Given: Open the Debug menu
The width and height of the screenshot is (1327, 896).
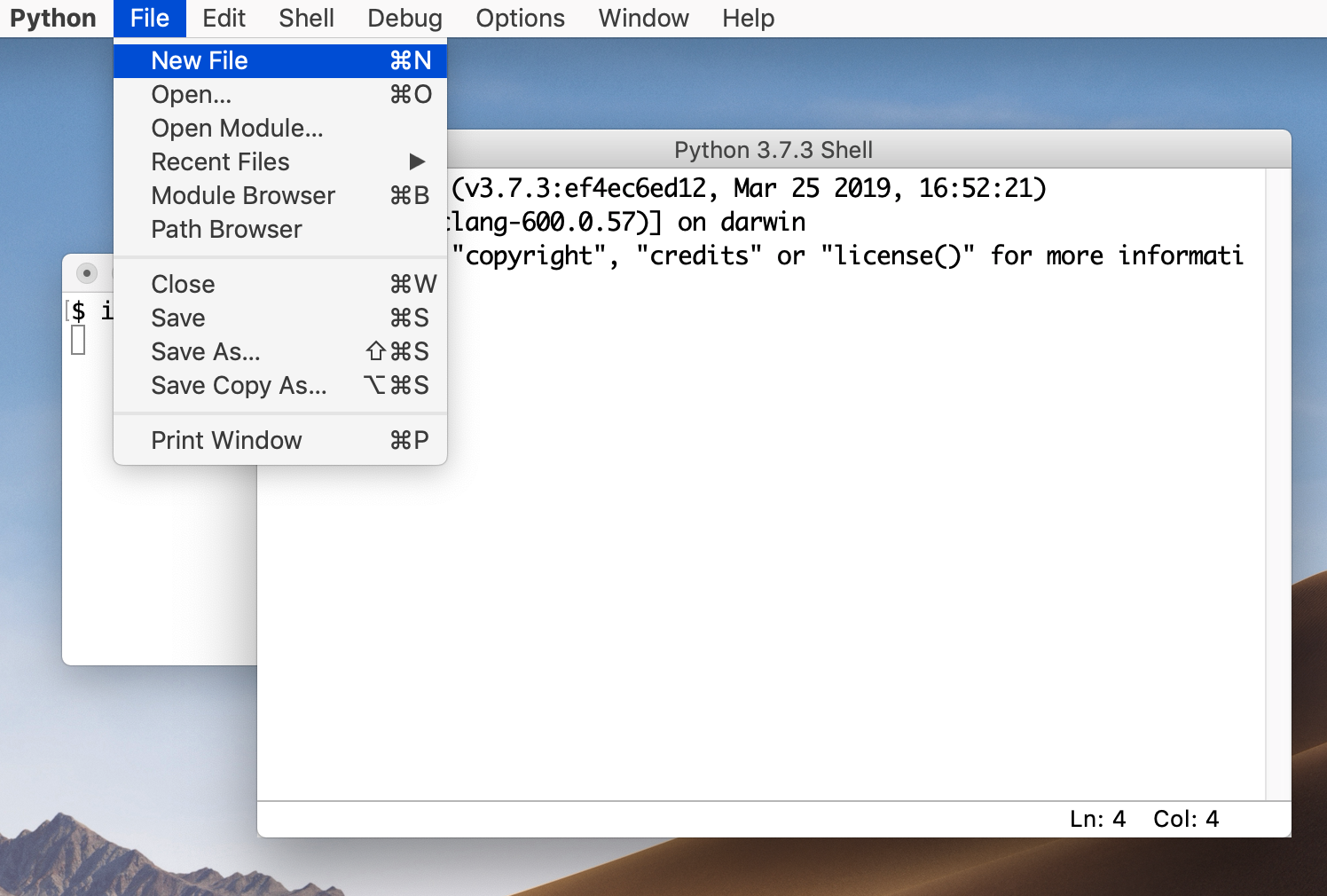Looking at the screenshot, I should point(404,18).
